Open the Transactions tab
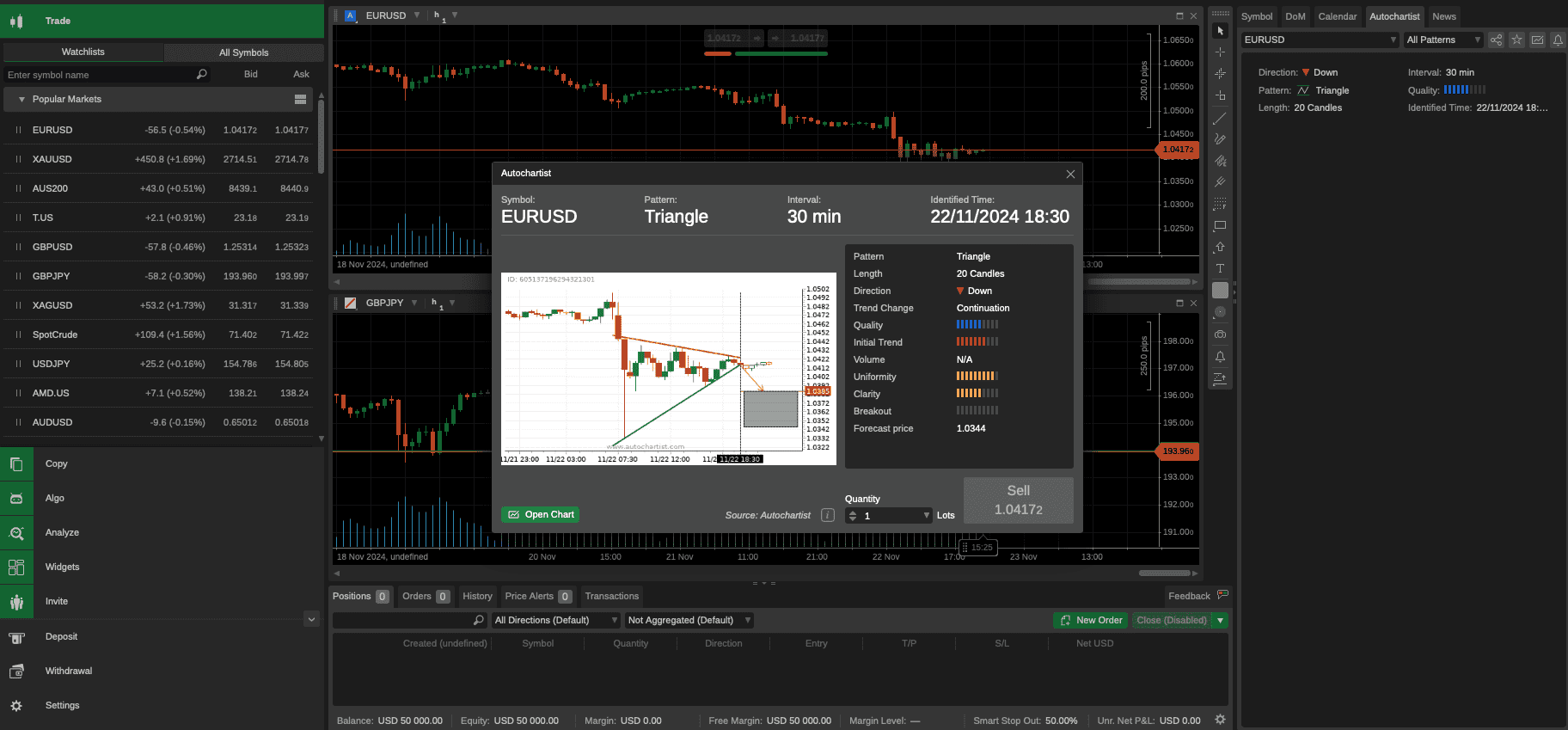This screenshot has width=1568, height=730. (x=611, y=596)
